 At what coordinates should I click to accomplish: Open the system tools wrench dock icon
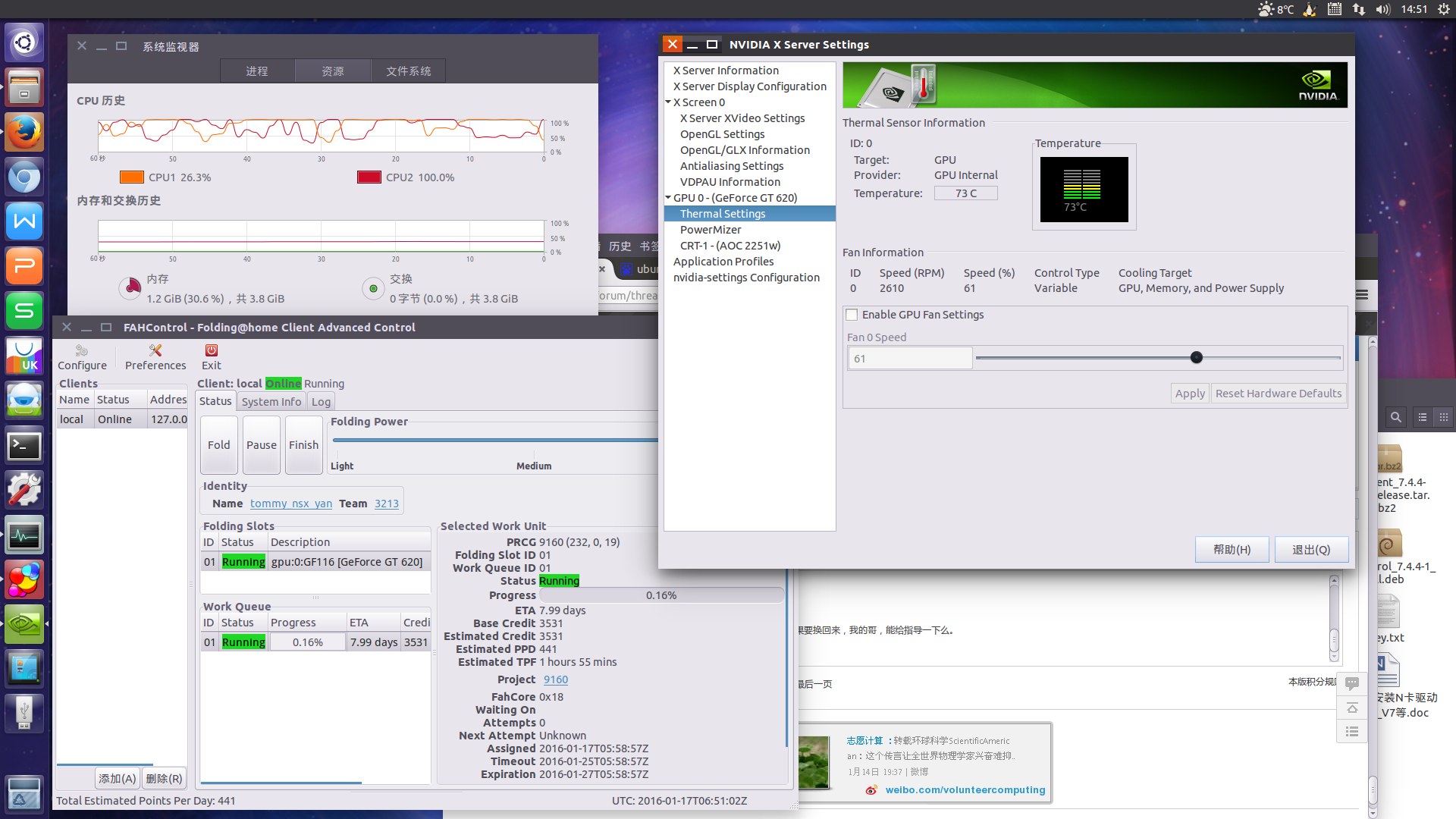pyautogui.click(x=24, y=491)
